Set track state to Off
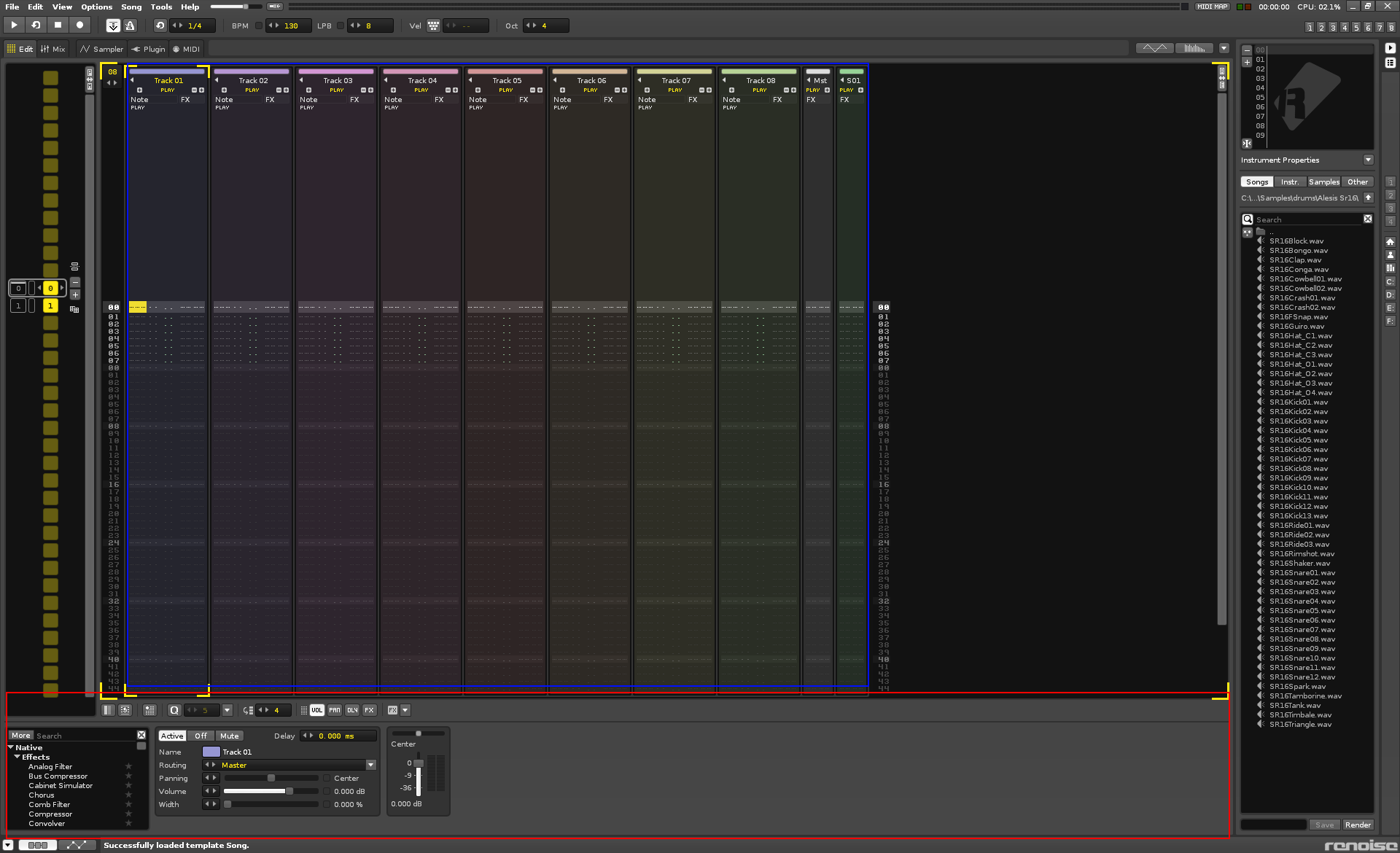 point(201,736)
